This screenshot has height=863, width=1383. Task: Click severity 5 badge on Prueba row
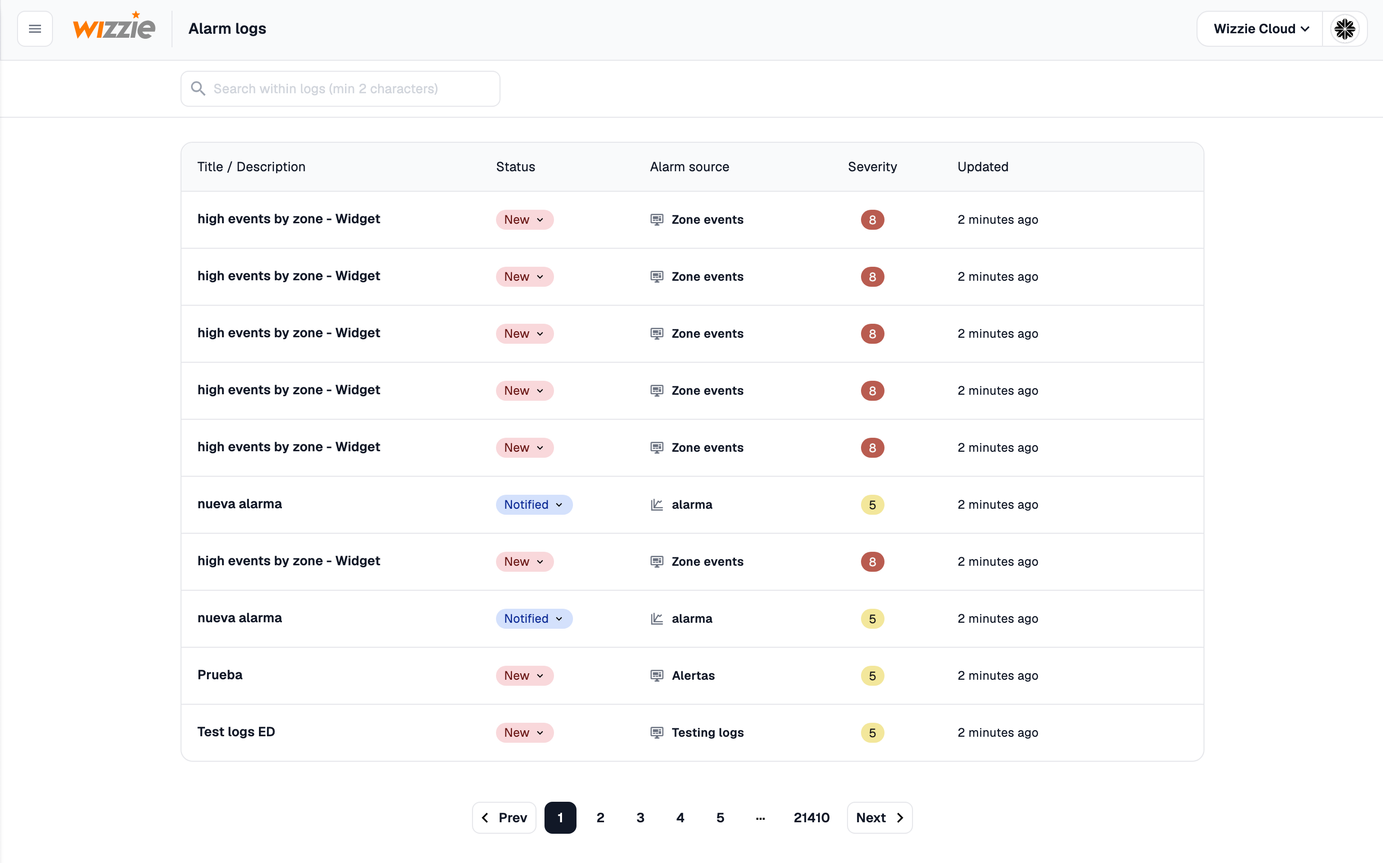tap(872, 676)
